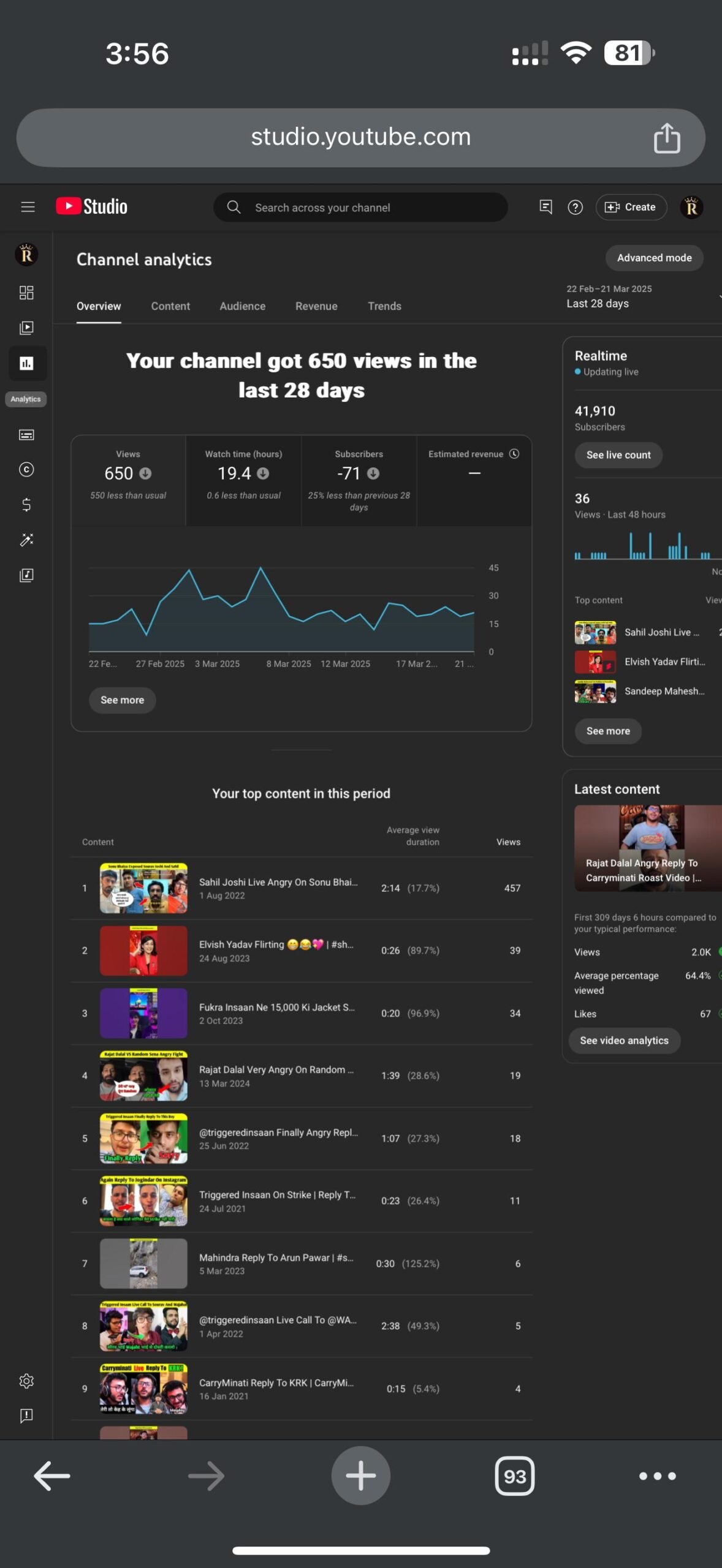Focus the Search across your channel field
The width and height of the screenshot is (722, 1568).
click(x=360, y=207)
